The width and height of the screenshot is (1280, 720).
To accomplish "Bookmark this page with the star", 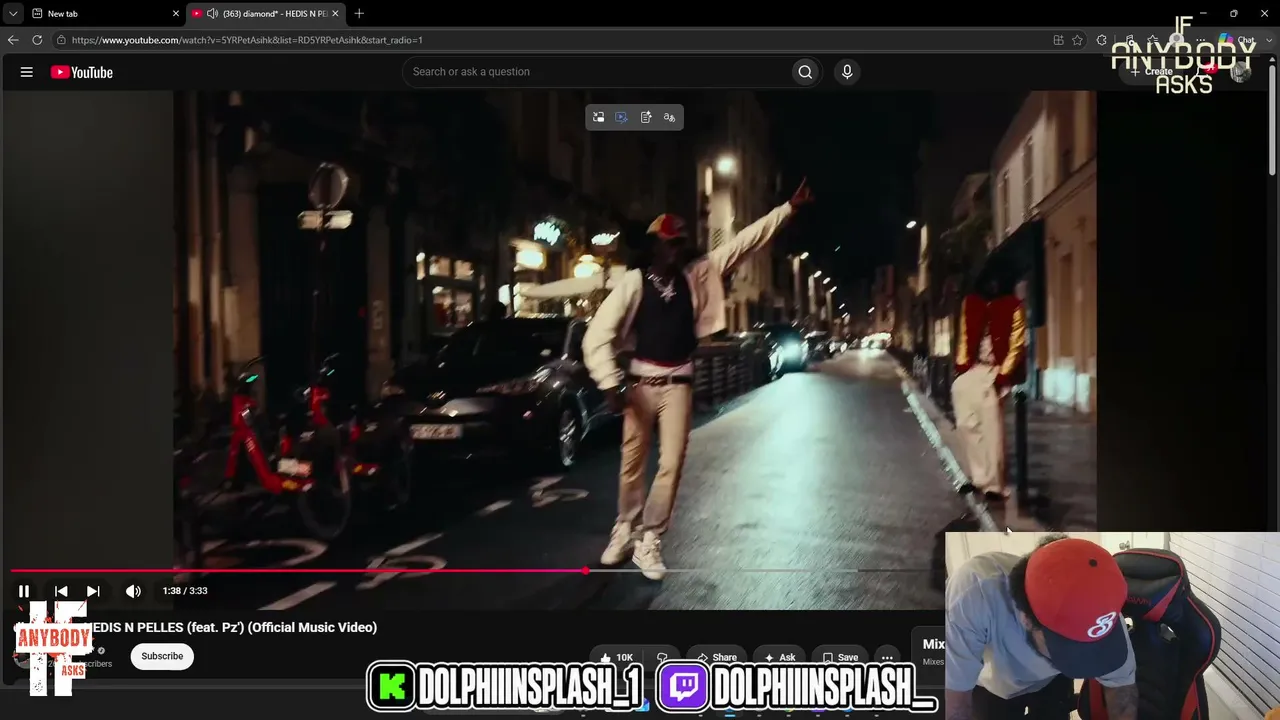I will coord(1077,40).
